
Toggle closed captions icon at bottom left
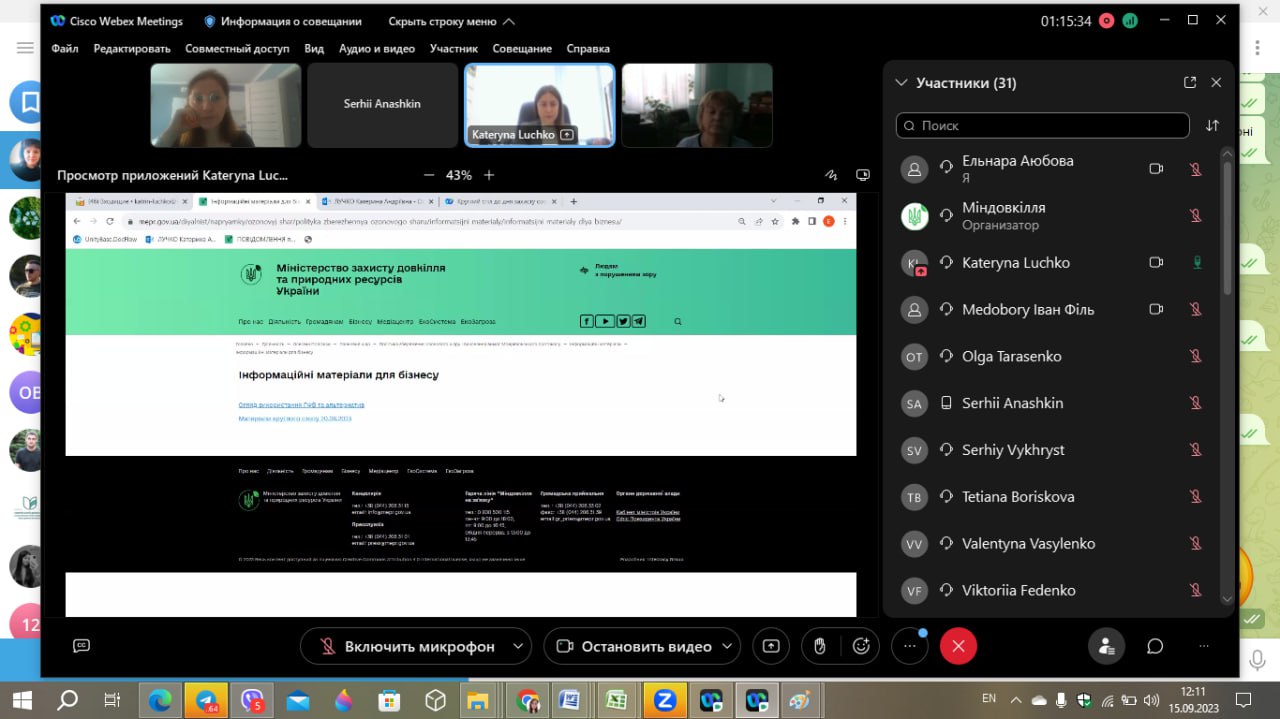pyautogui.click(x=82, y=646)
